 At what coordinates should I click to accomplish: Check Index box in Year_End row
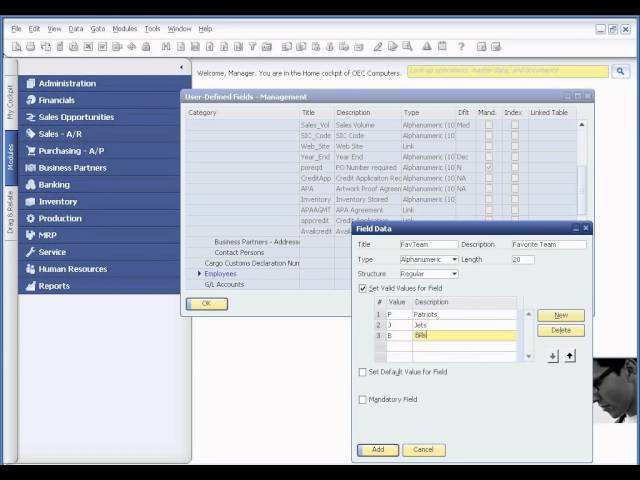[x=515, y=157]
